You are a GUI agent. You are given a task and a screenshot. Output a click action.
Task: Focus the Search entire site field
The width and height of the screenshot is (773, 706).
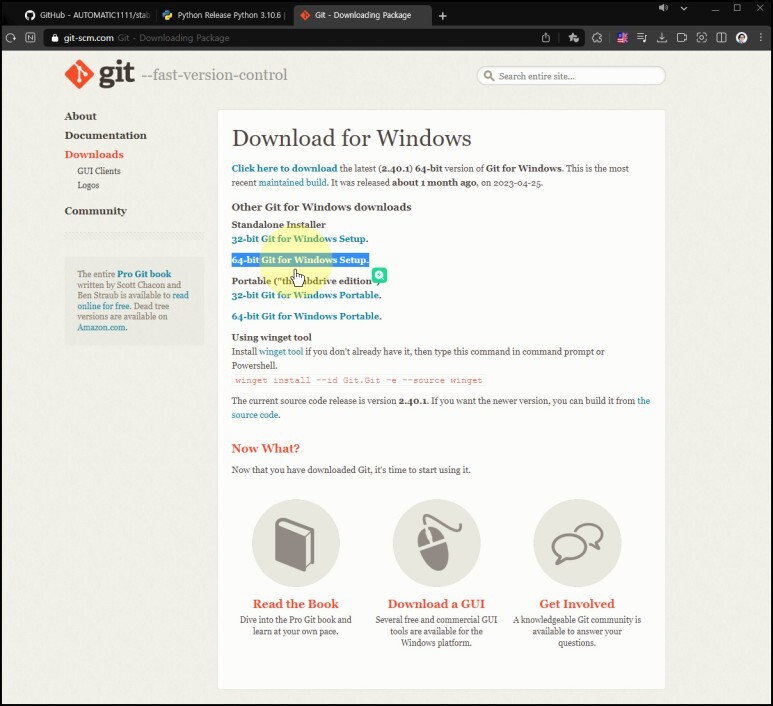point(571,76)
